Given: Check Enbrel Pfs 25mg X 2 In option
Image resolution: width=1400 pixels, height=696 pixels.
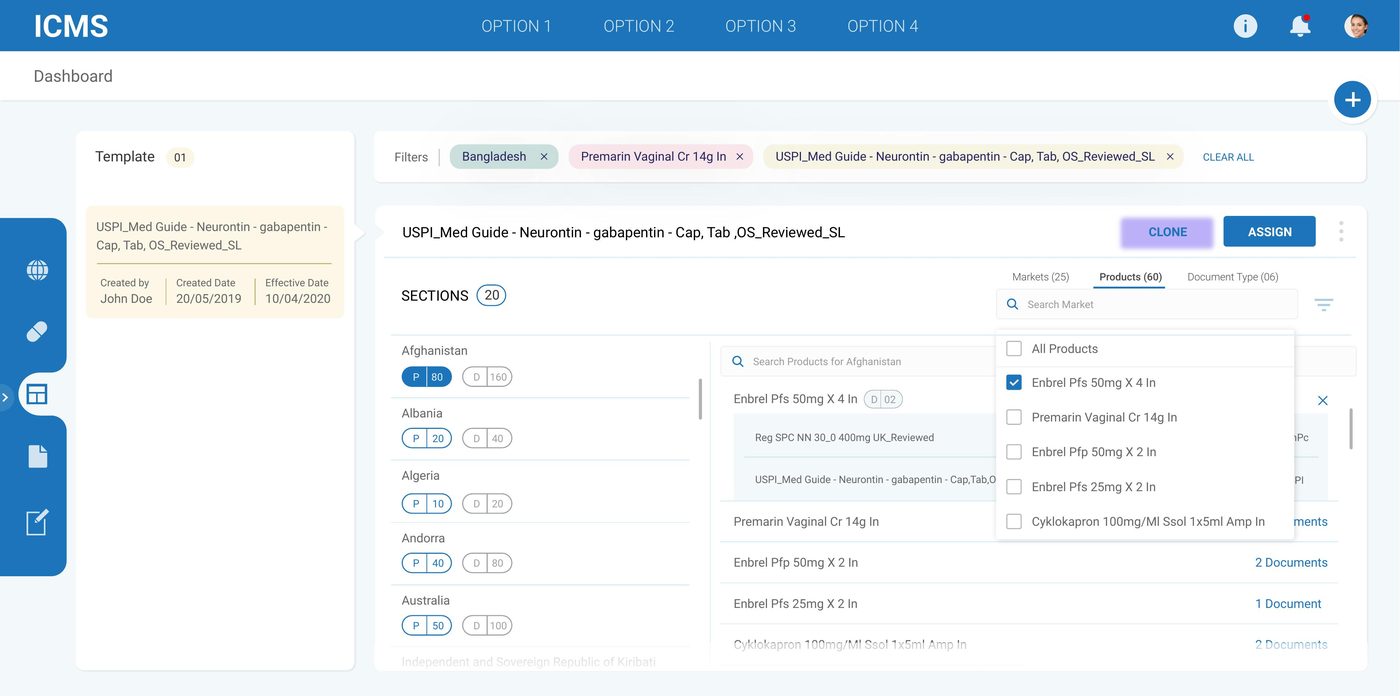Looking at the screenshot, I should (x=1014, y=487).
